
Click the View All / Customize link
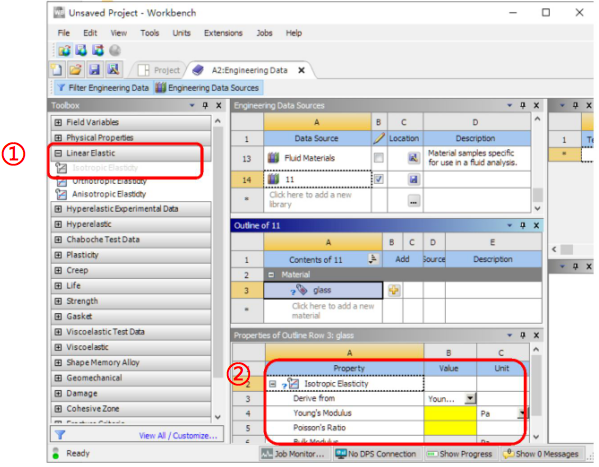tap(178, 436)
